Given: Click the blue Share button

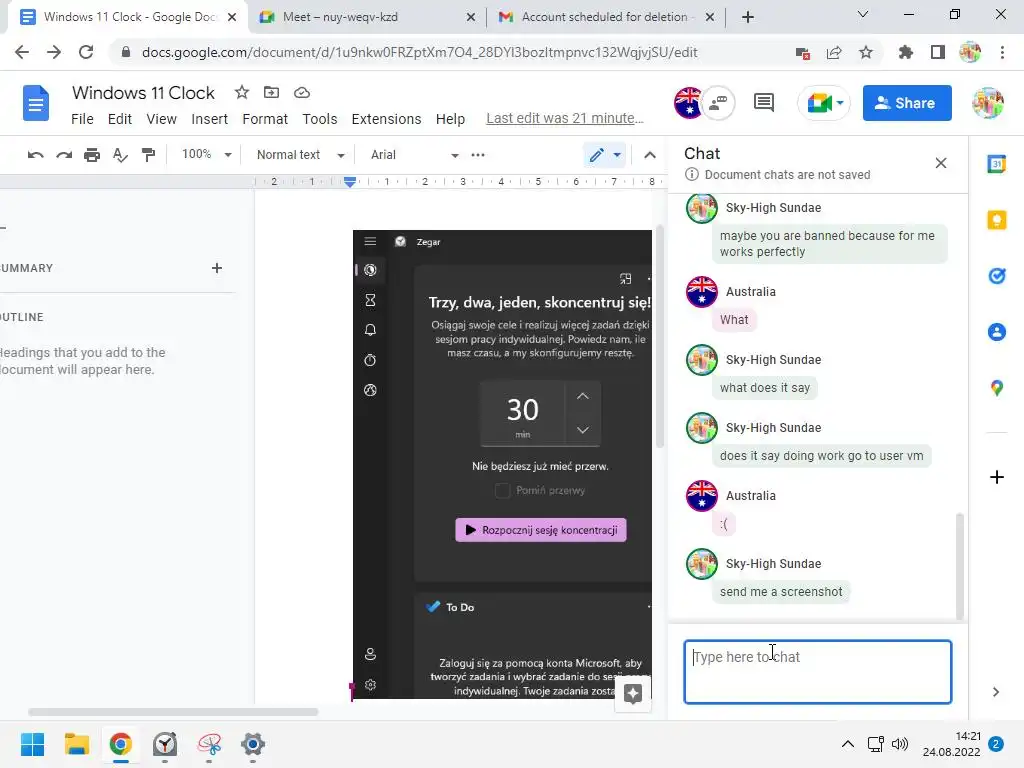Looking at the screenshot, I should pos(906,103).
